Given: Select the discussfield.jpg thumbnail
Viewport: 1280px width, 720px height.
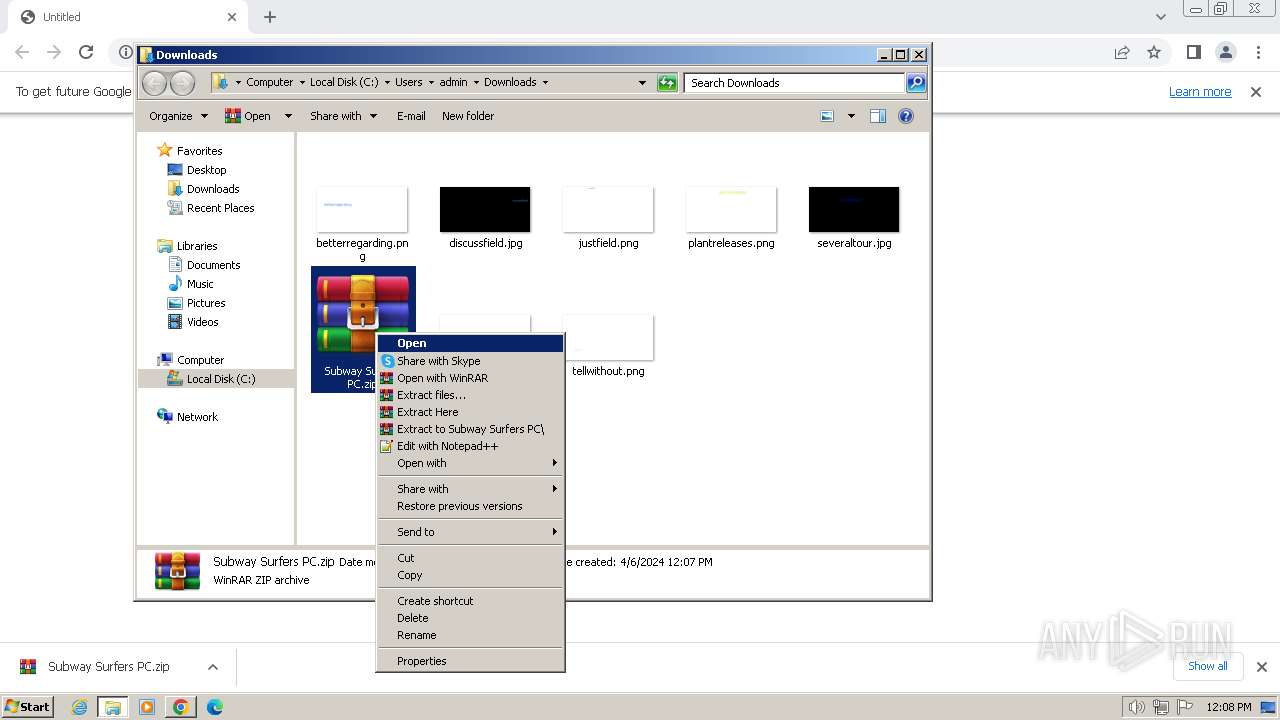Looking at the screenshot, I should (485, 209).
